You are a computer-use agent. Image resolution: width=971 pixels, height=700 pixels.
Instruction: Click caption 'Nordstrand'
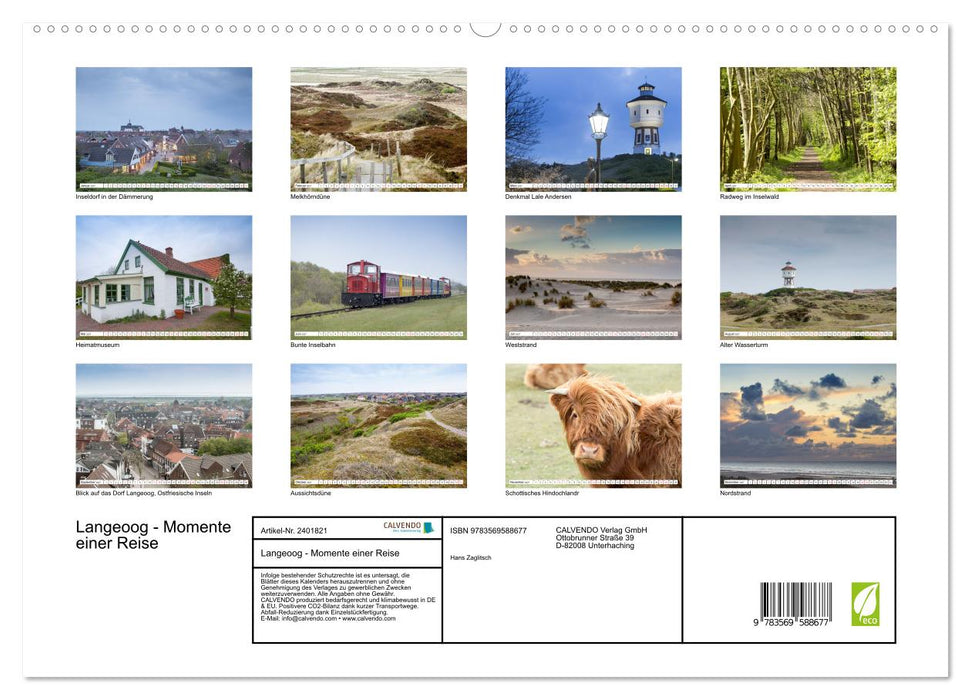point(735,493)
